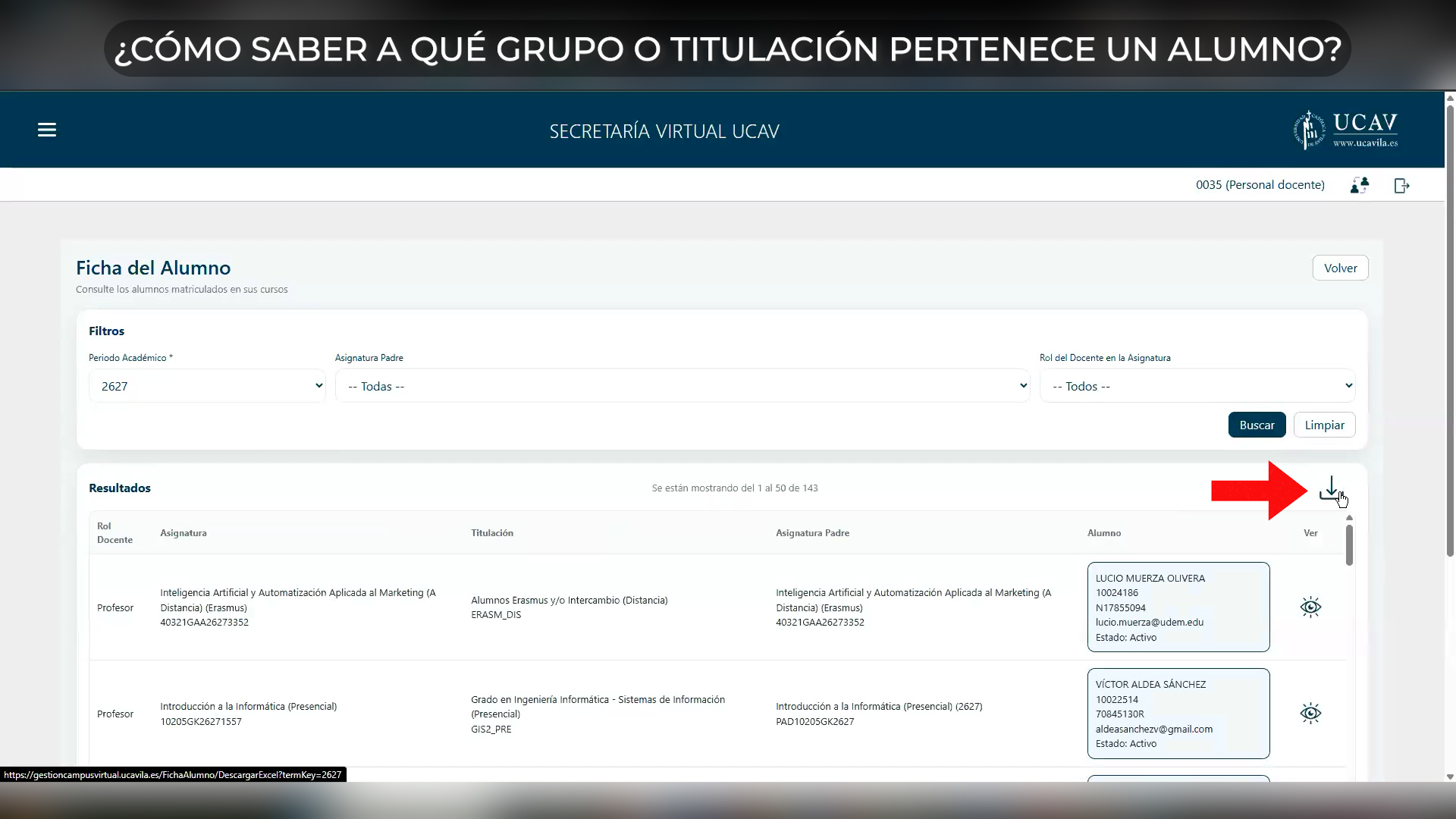
Task: Expand the Asignatura Padre dropdown
Action: (682, 386)
